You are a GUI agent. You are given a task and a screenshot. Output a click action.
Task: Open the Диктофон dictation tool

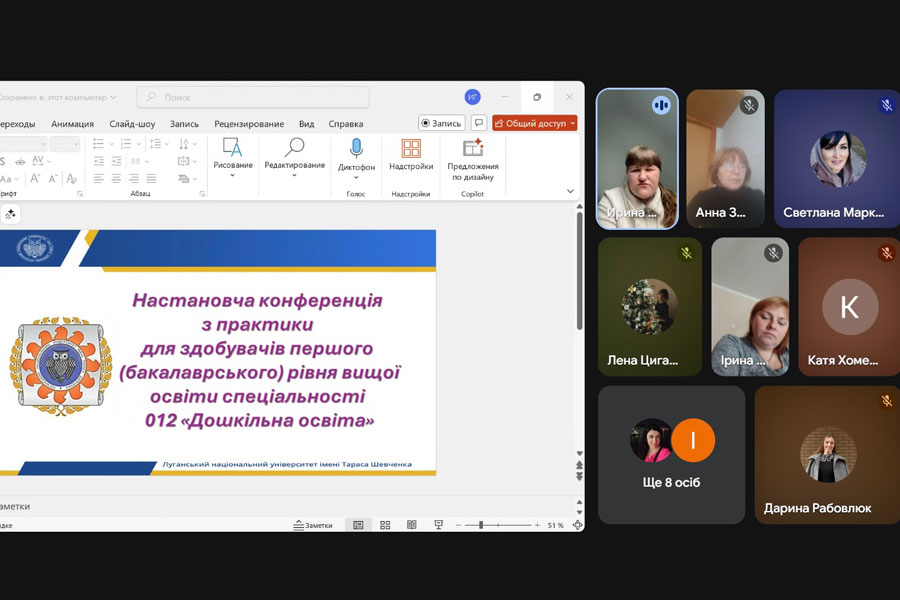[356, 155]
